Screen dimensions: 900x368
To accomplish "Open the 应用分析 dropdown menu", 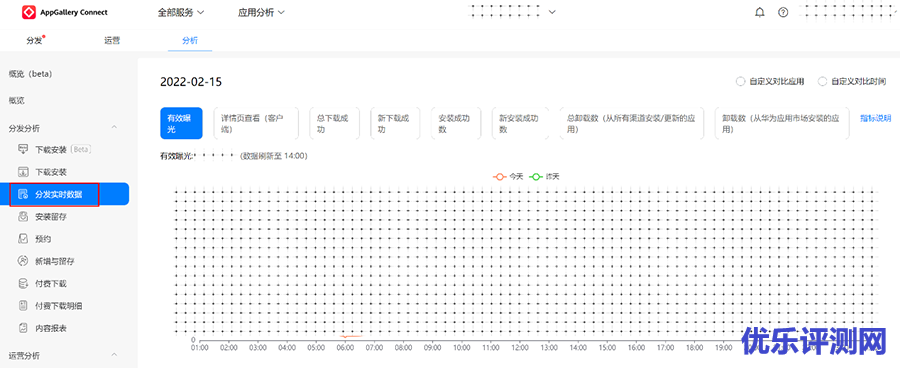I will pyautogui.click(x=261, y=12).
